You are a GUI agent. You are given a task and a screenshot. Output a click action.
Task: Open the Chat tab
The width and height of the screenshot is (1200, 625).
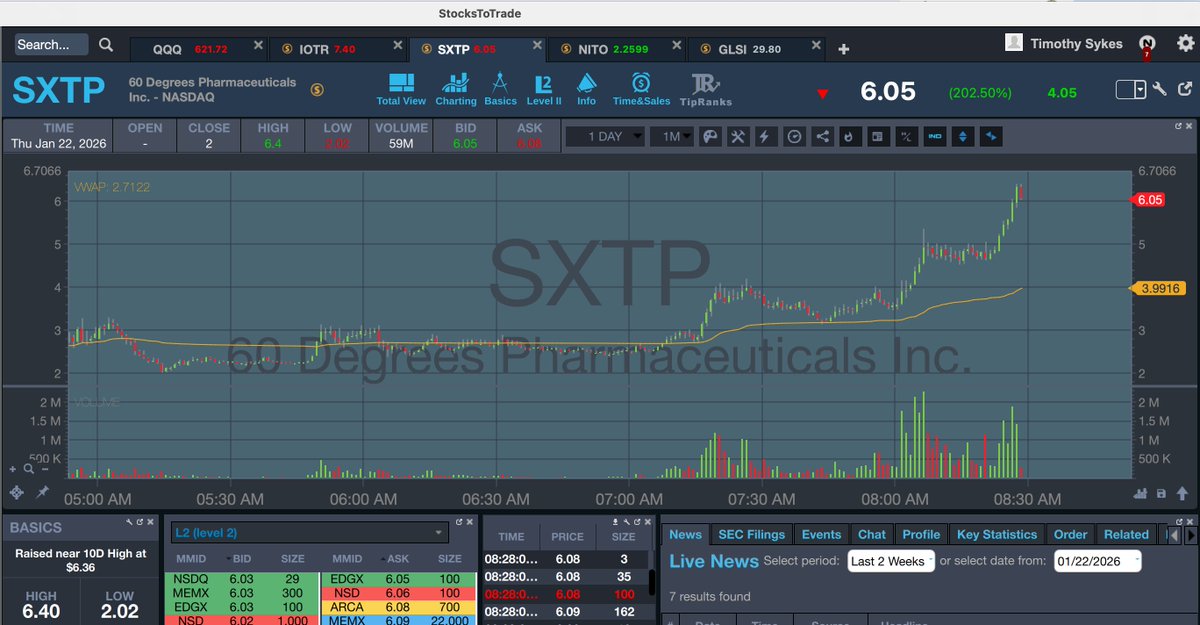(x=872, y=535)
